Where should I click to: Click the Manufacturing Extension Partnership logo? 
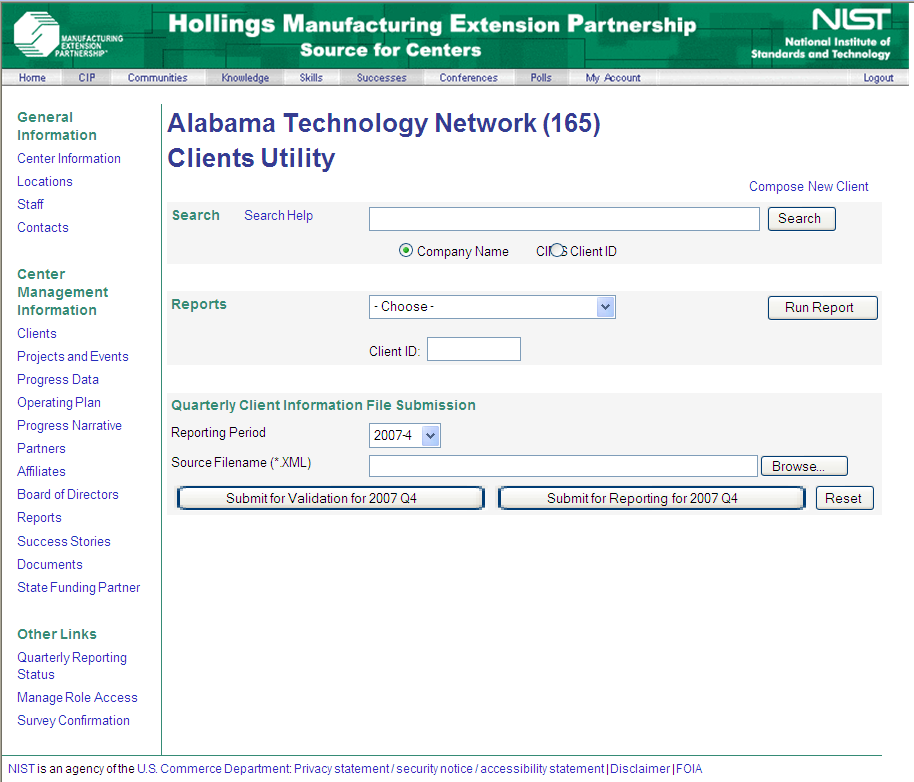[x=68, y=35]
